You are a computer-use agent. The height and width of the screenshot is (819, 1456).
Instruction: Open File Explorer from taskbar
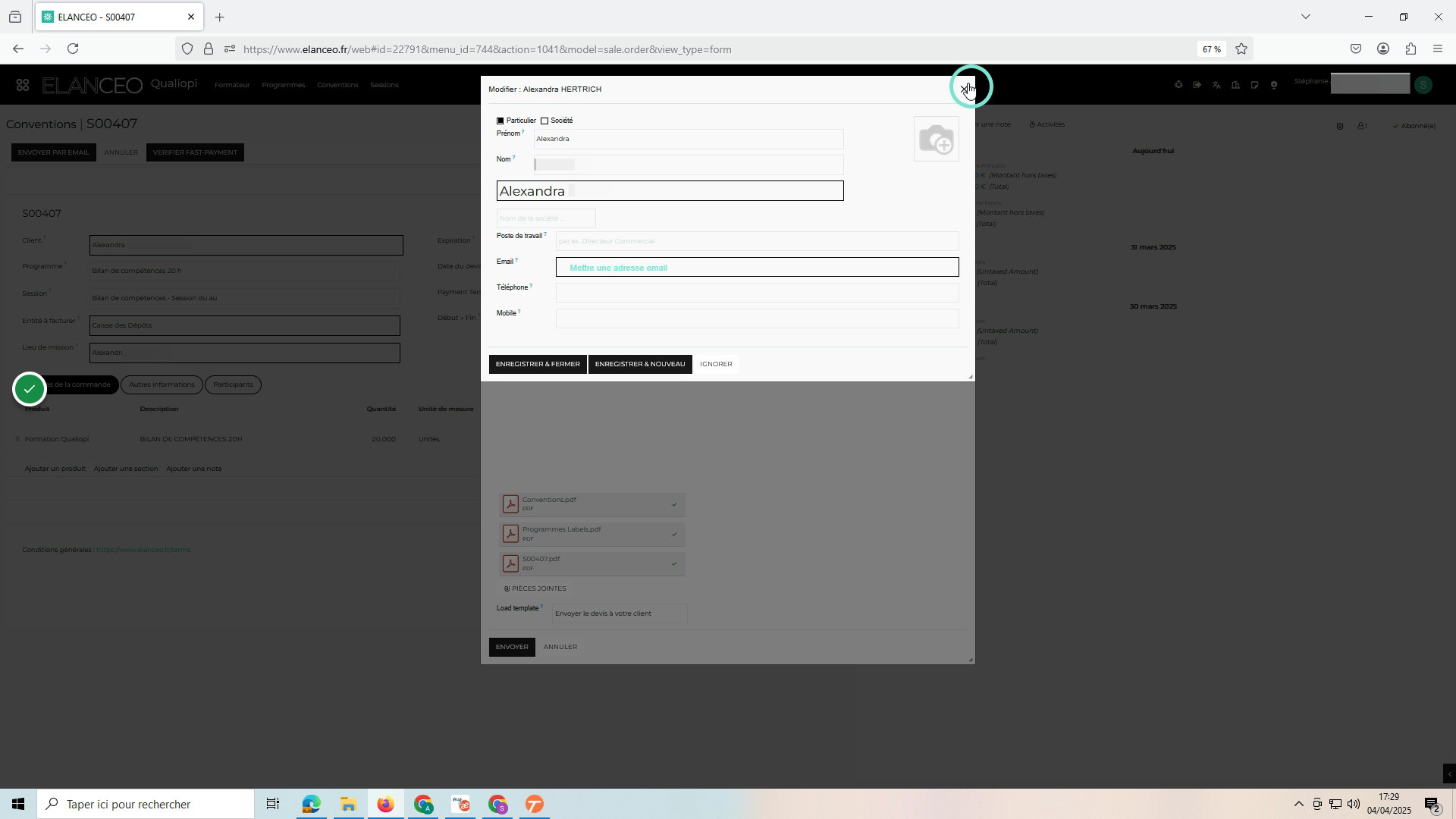348,805
